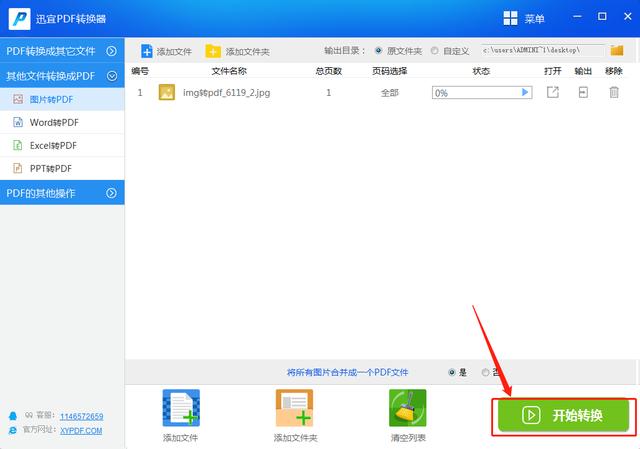Screen dimensions: 640x449
Task: Click the image thumbnail of img转pdf_6119_2.jpg
Action: coord(167,92)
